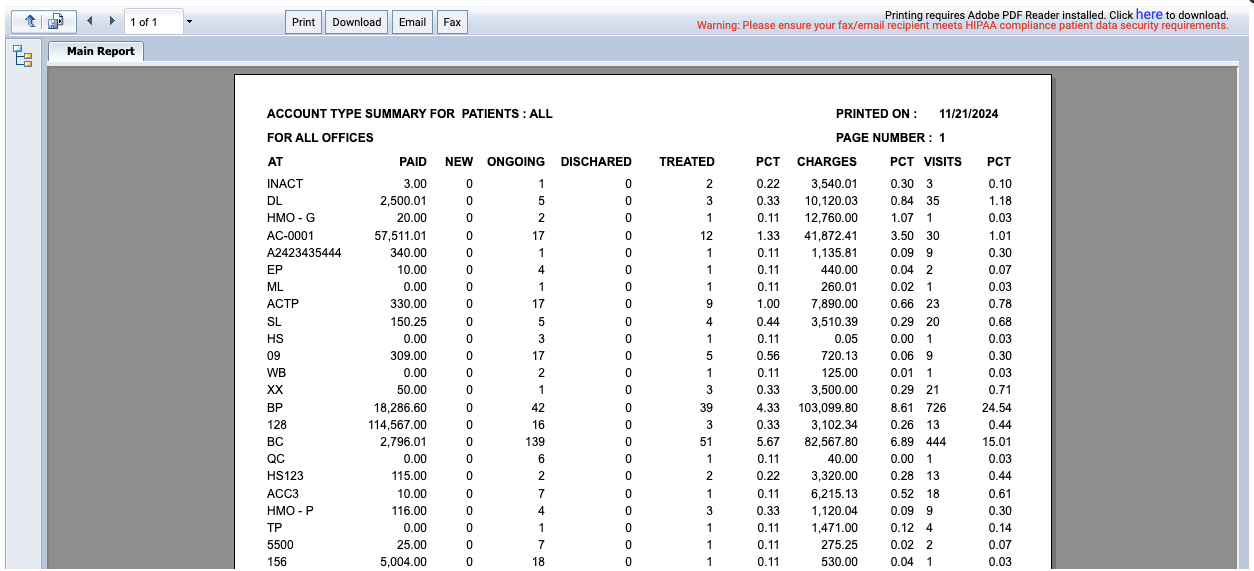This screenshot has height=571, width=1254.
Task: Open the page number dropdown arrow
Action: click(190, 22)
